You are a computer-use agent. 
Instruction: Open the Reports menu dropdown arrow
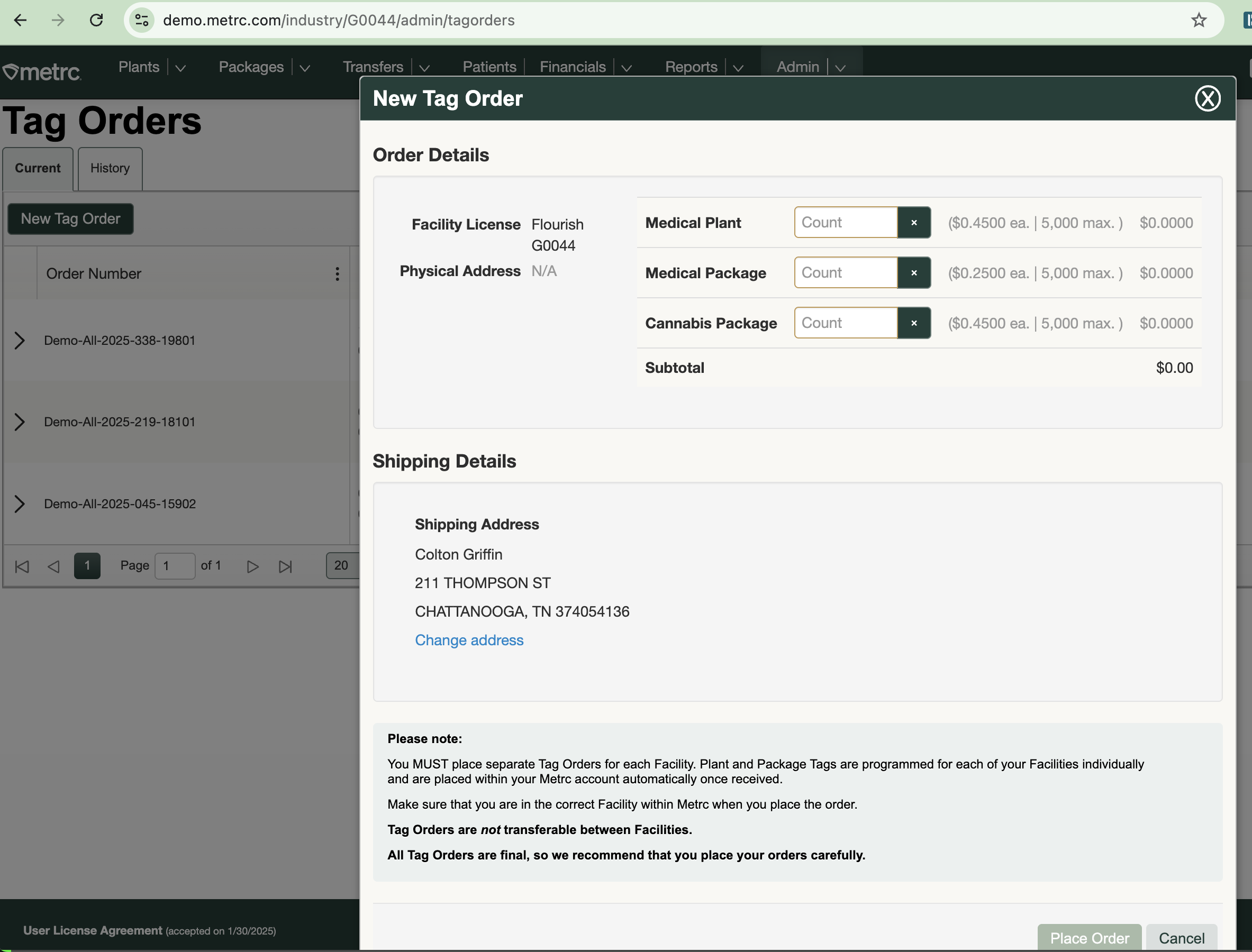pos(738,68)
